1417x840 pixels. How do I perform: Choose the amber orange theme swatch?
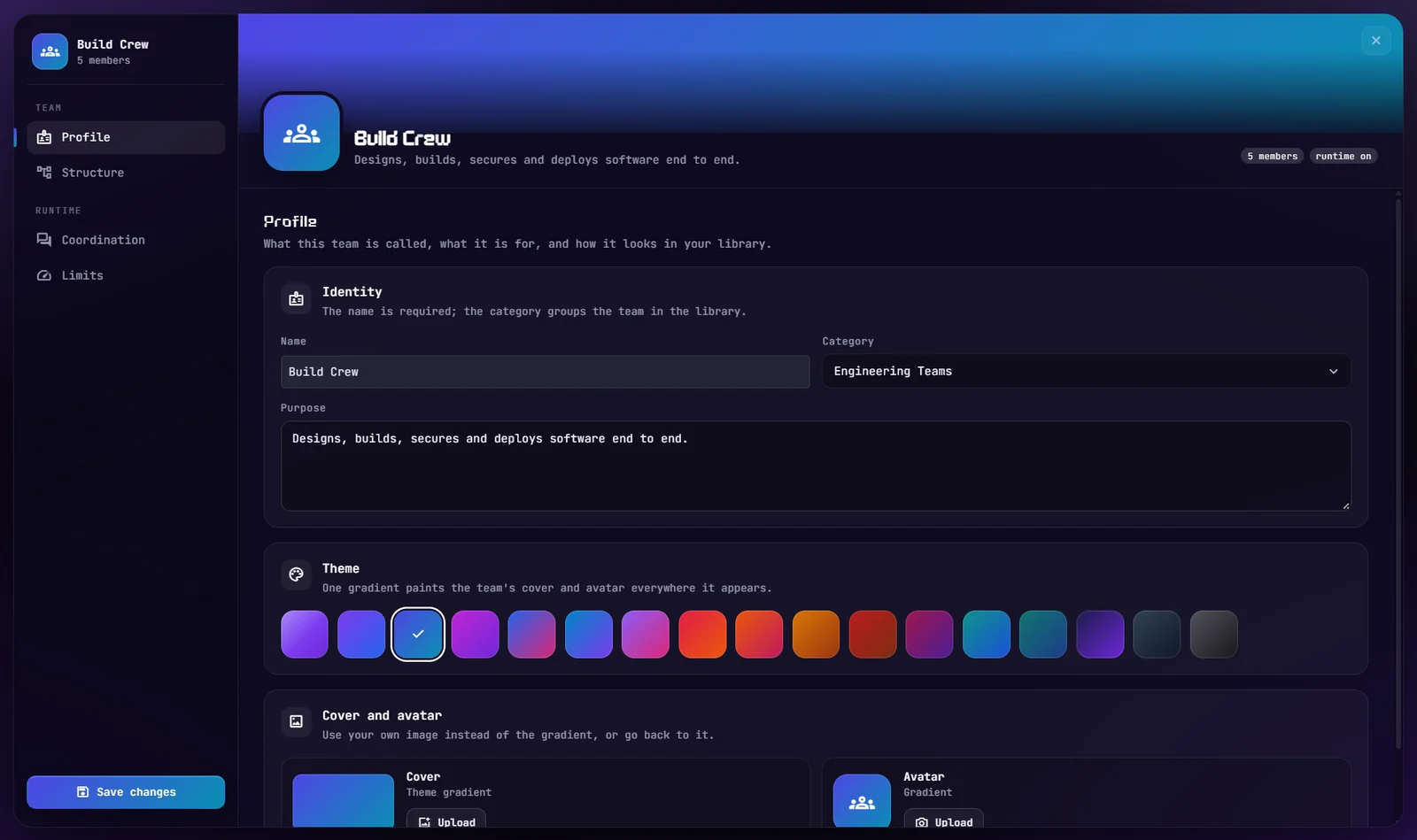tap(816, 634)
